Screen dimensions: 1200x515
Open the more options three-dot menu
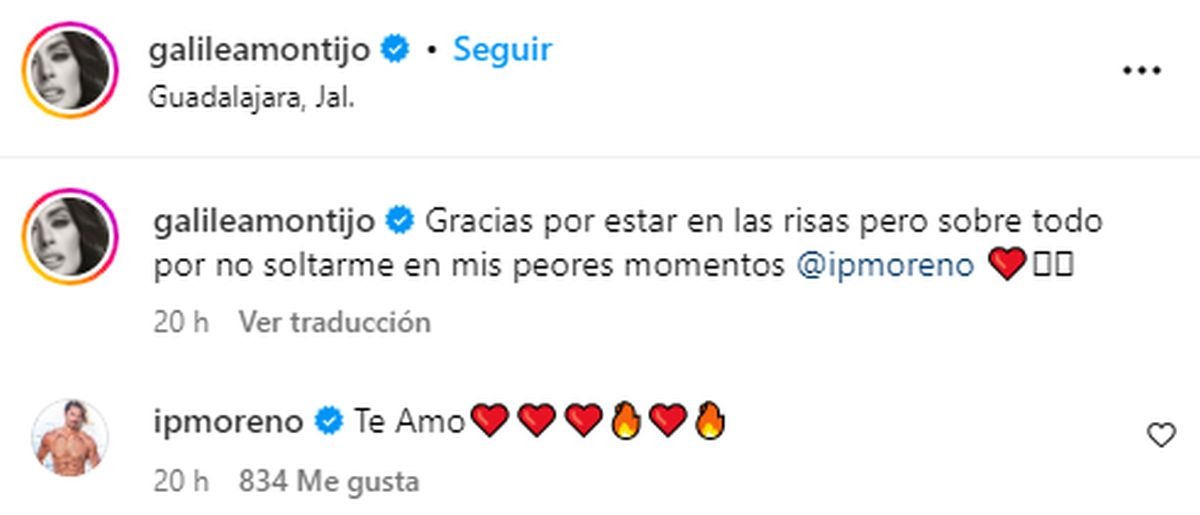click(1141, 71)
